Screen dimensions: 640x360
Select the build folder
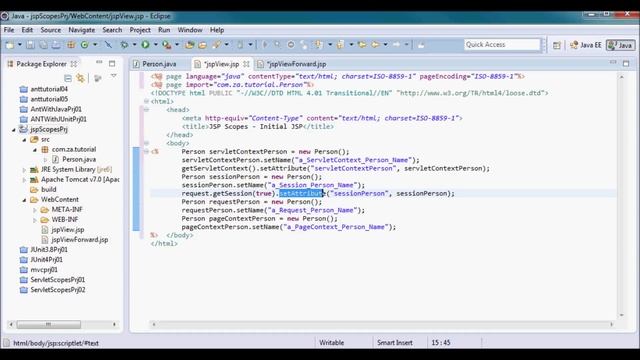pyautogui.click(x=48, y=190)
